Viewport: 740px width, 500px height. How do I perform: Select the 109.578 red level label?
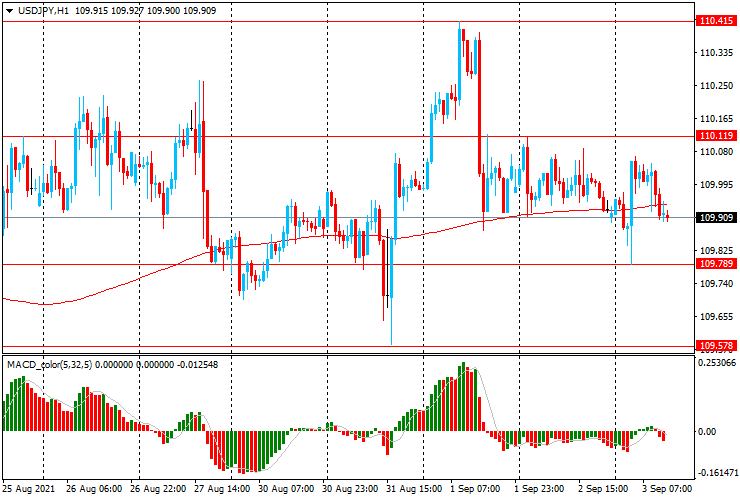click(x=716, y=346)
